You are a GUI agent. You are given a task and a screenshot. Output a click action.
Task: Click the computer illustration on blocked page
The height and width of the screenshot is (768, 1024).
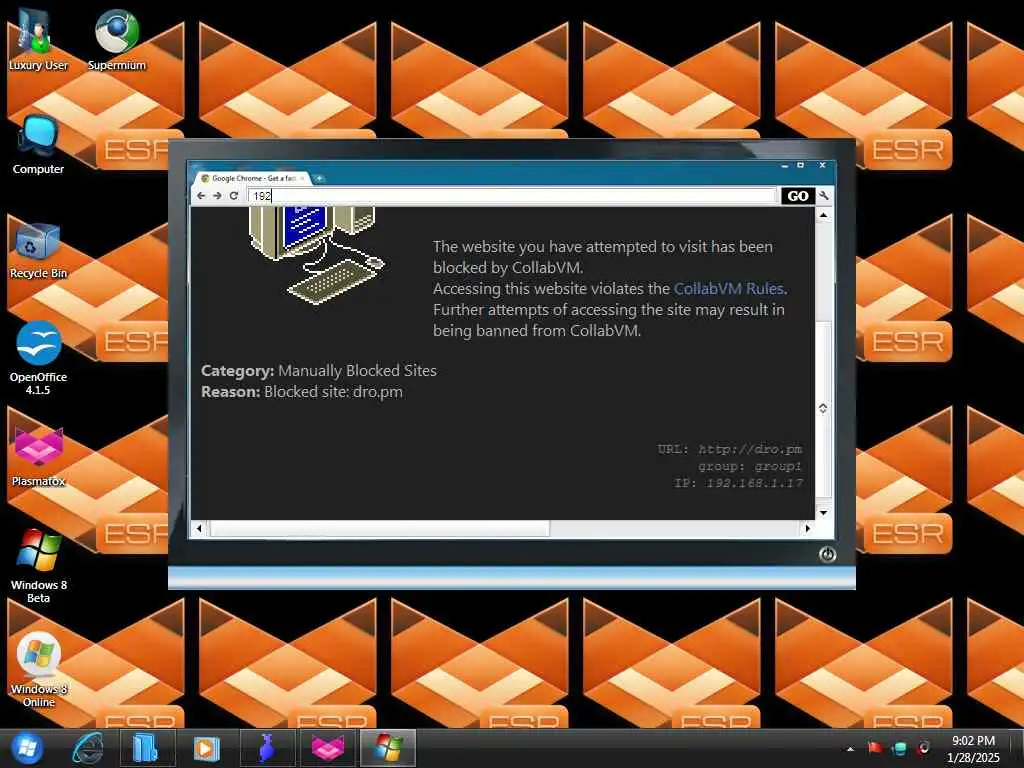pyautogui.click(x=317, y=255)
